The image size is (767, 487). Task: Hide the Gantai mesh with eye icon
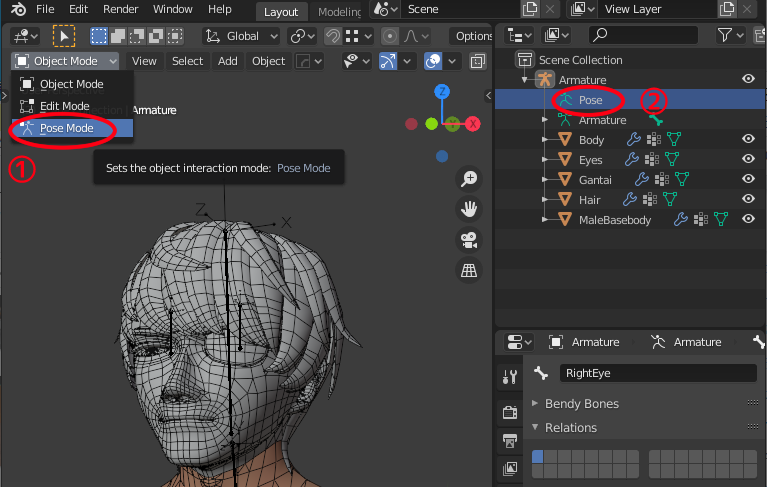[748, 179]
